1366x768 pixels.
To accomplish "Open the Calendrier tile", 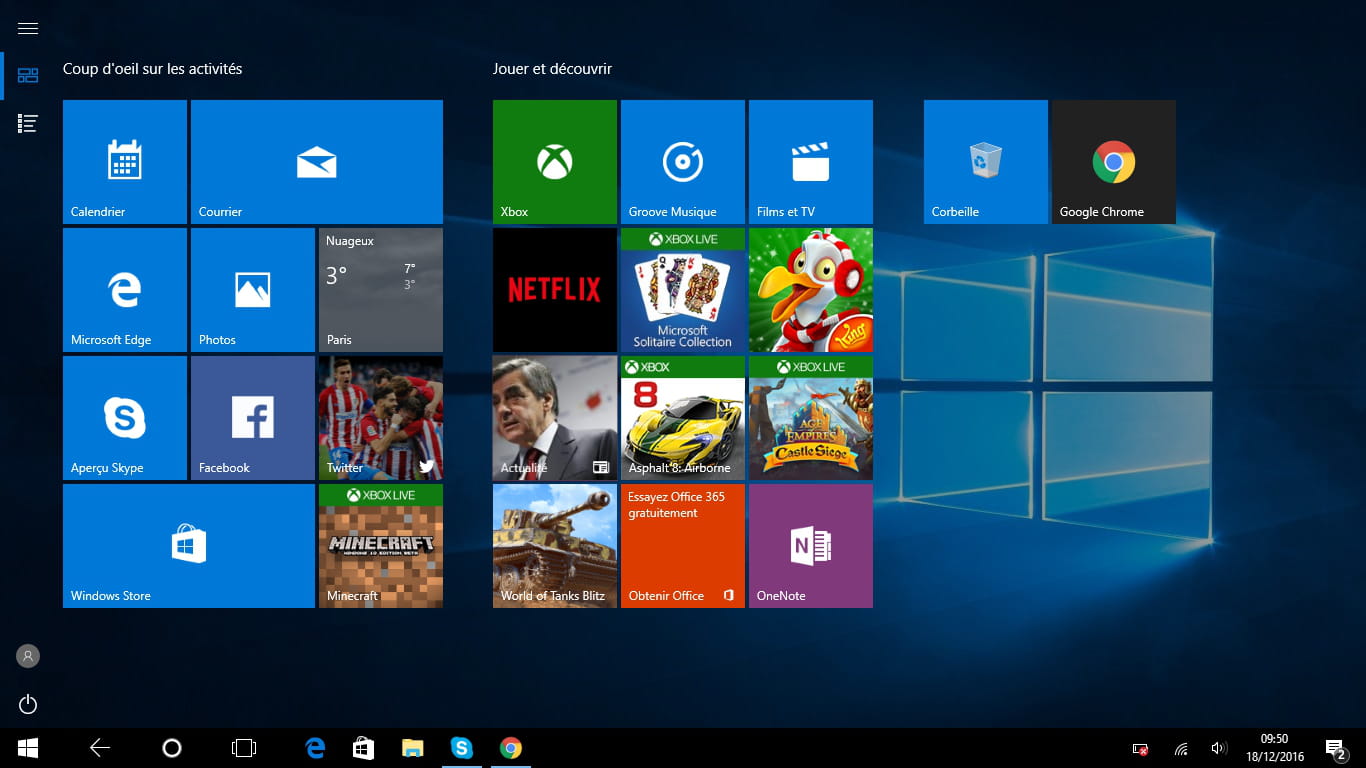I will [125, 161].
